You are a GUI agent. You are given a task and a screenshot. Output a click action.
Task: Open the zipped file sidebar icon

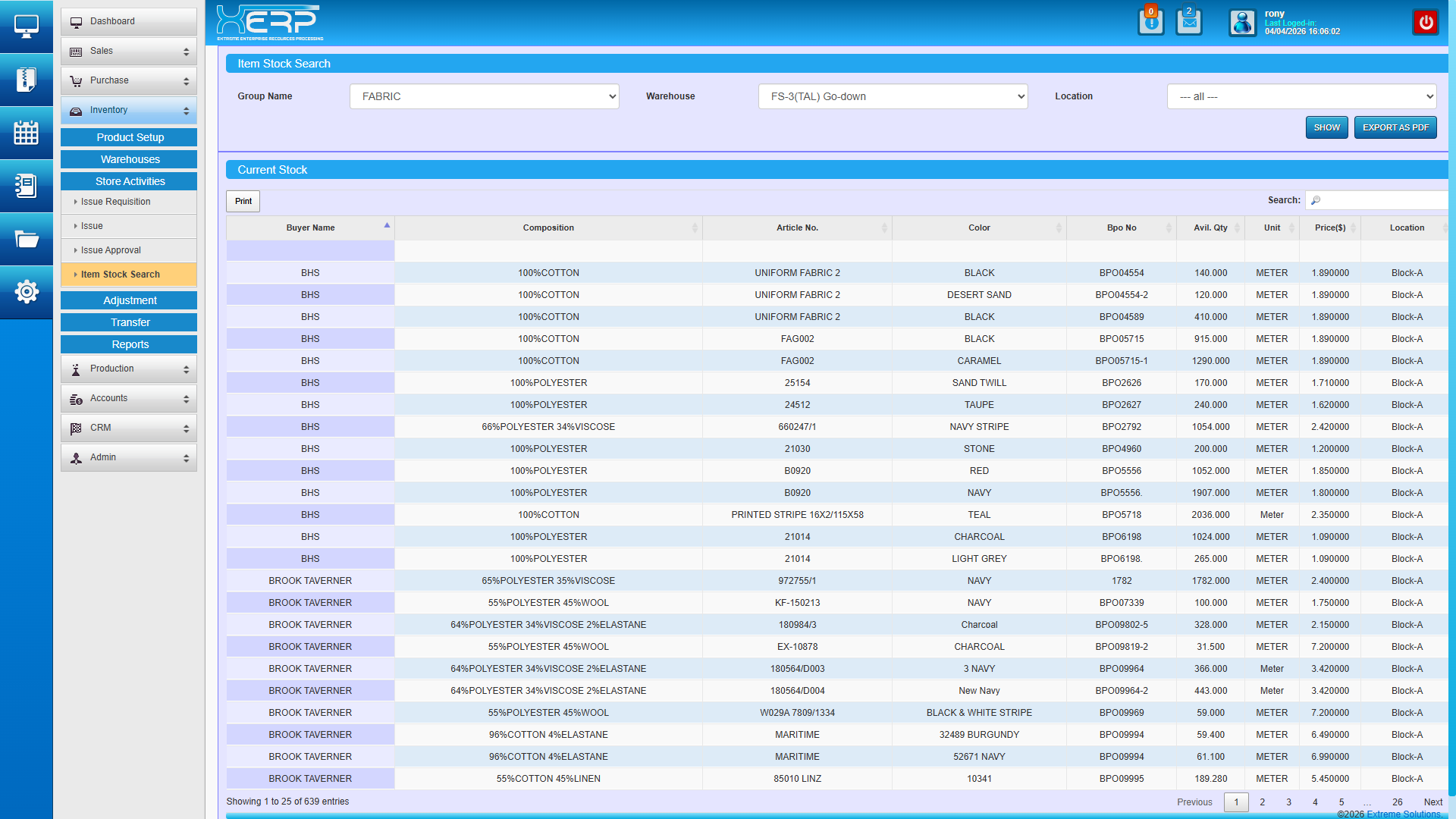click(x=26, y=80)
